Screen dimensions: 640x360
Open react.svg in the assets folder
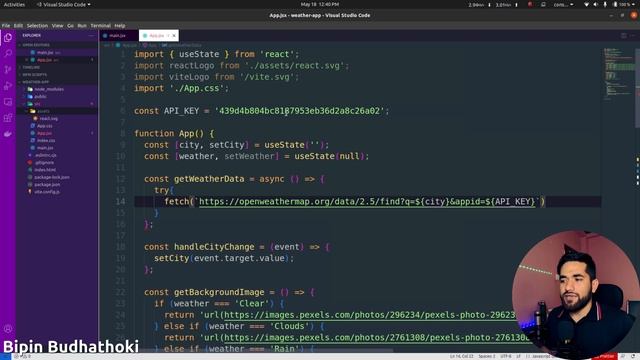pyautogui.click(x=56, y=118)
